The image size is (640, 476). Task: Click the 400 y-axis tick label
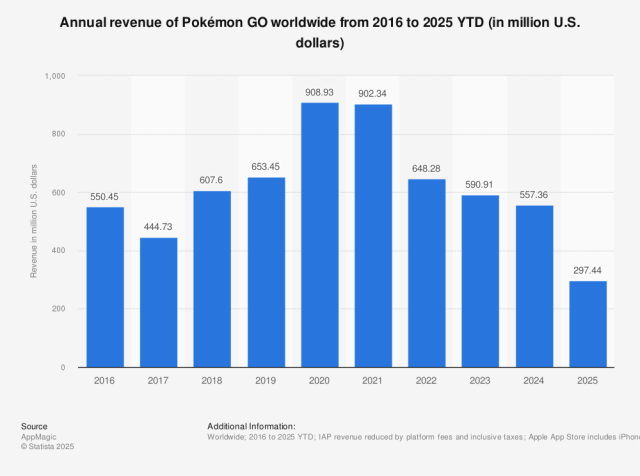58,251
